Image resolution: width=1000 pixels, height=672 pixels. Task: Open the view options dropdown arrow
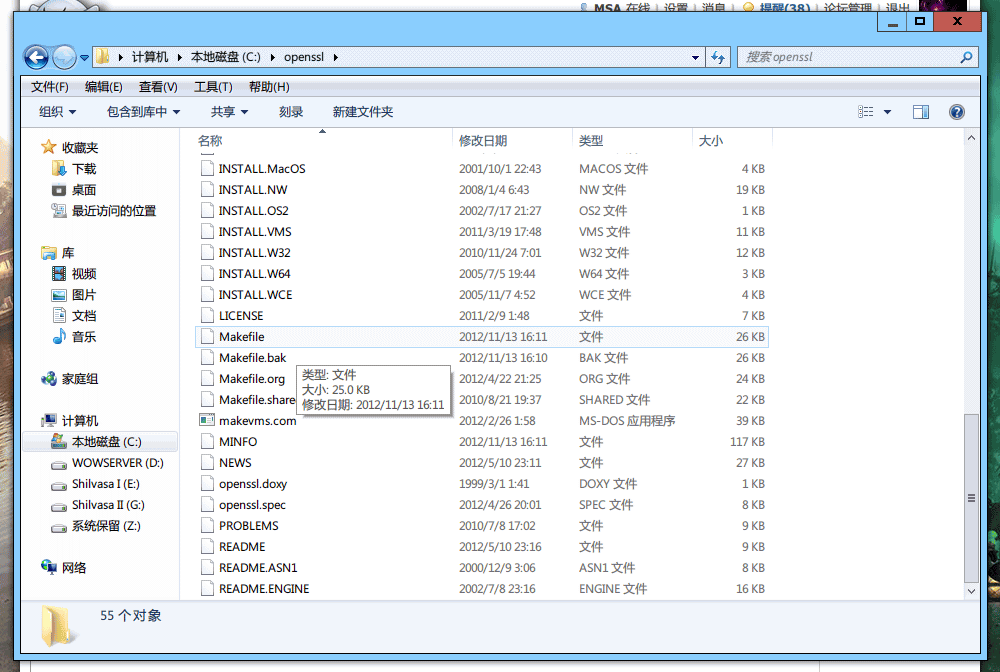point(887,112)
